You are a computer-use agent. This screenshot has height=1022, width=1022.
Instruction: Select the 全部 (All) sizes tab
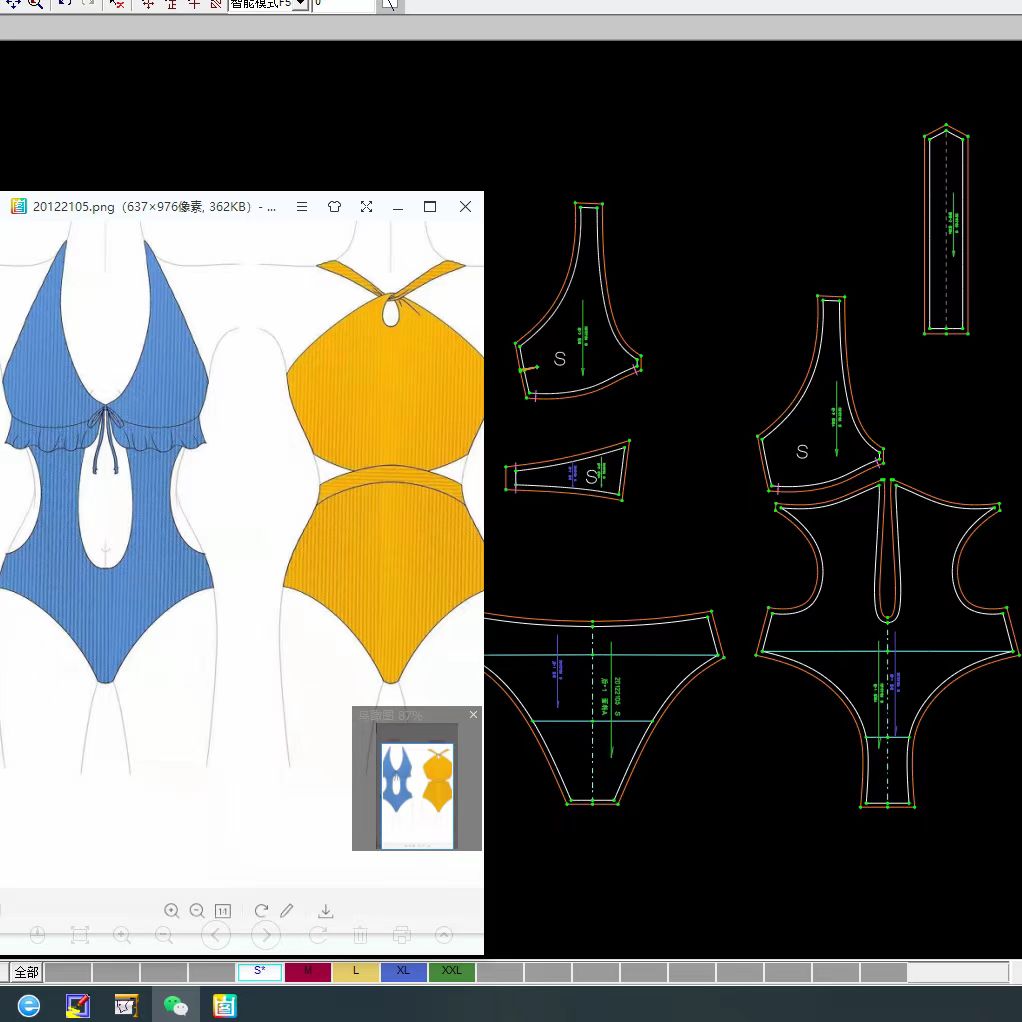click(26, 971)
